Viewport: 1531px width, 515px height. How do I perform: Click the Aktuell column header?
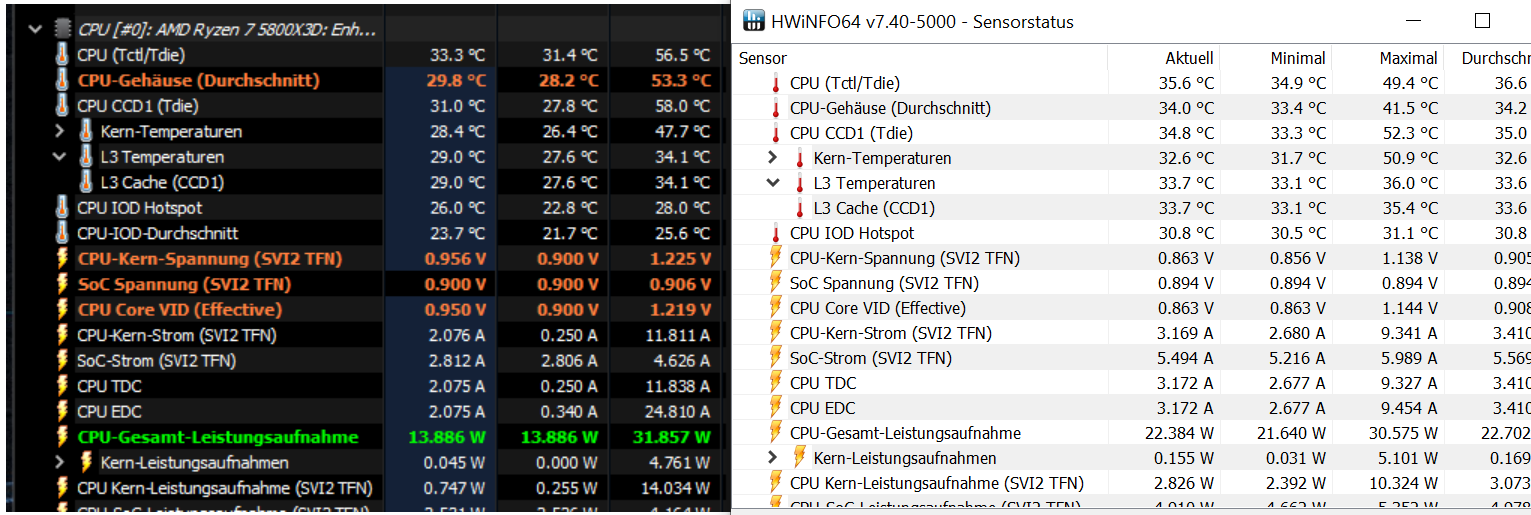tap(1189, 58)
